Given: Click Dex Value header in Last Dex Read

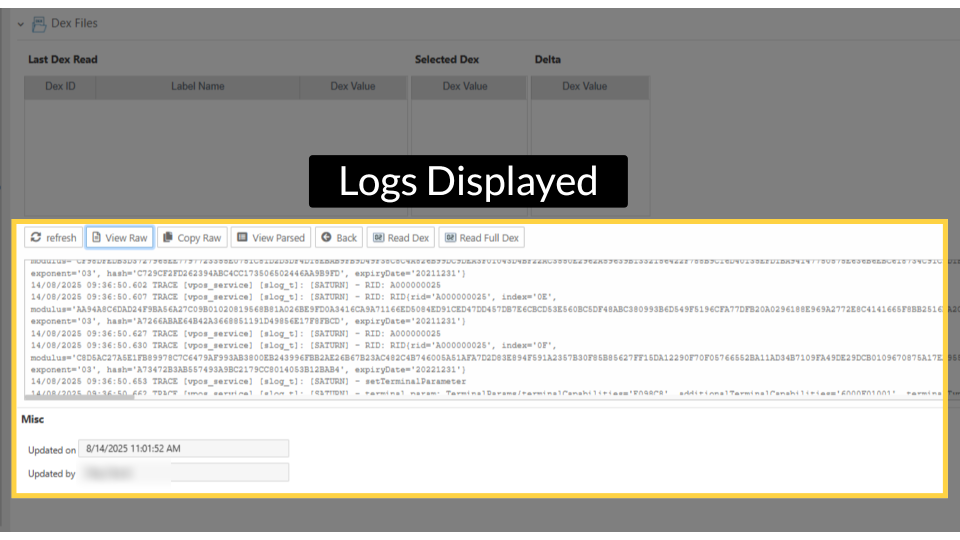Looking at the screenshot, I should pyautogui.click(x=353, y=87).
